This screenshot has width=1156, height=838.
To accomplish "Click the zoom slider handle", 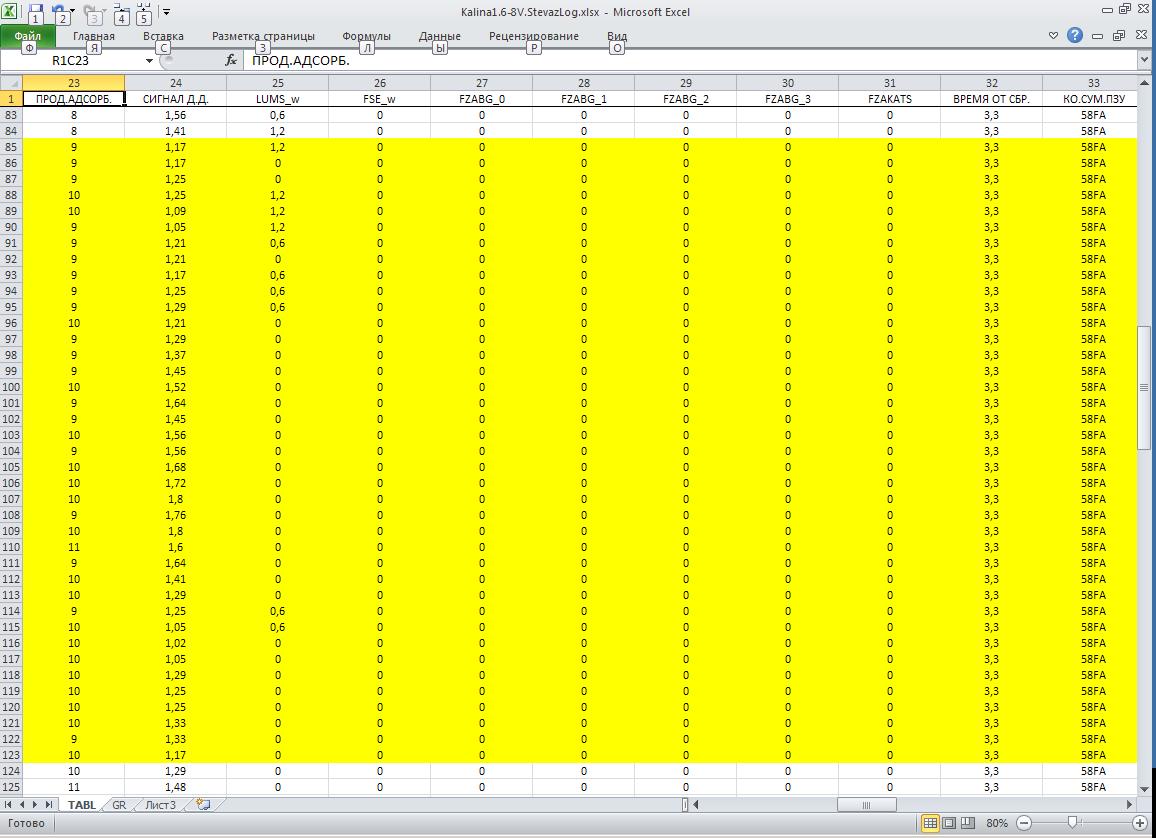I will point(1072,823).
